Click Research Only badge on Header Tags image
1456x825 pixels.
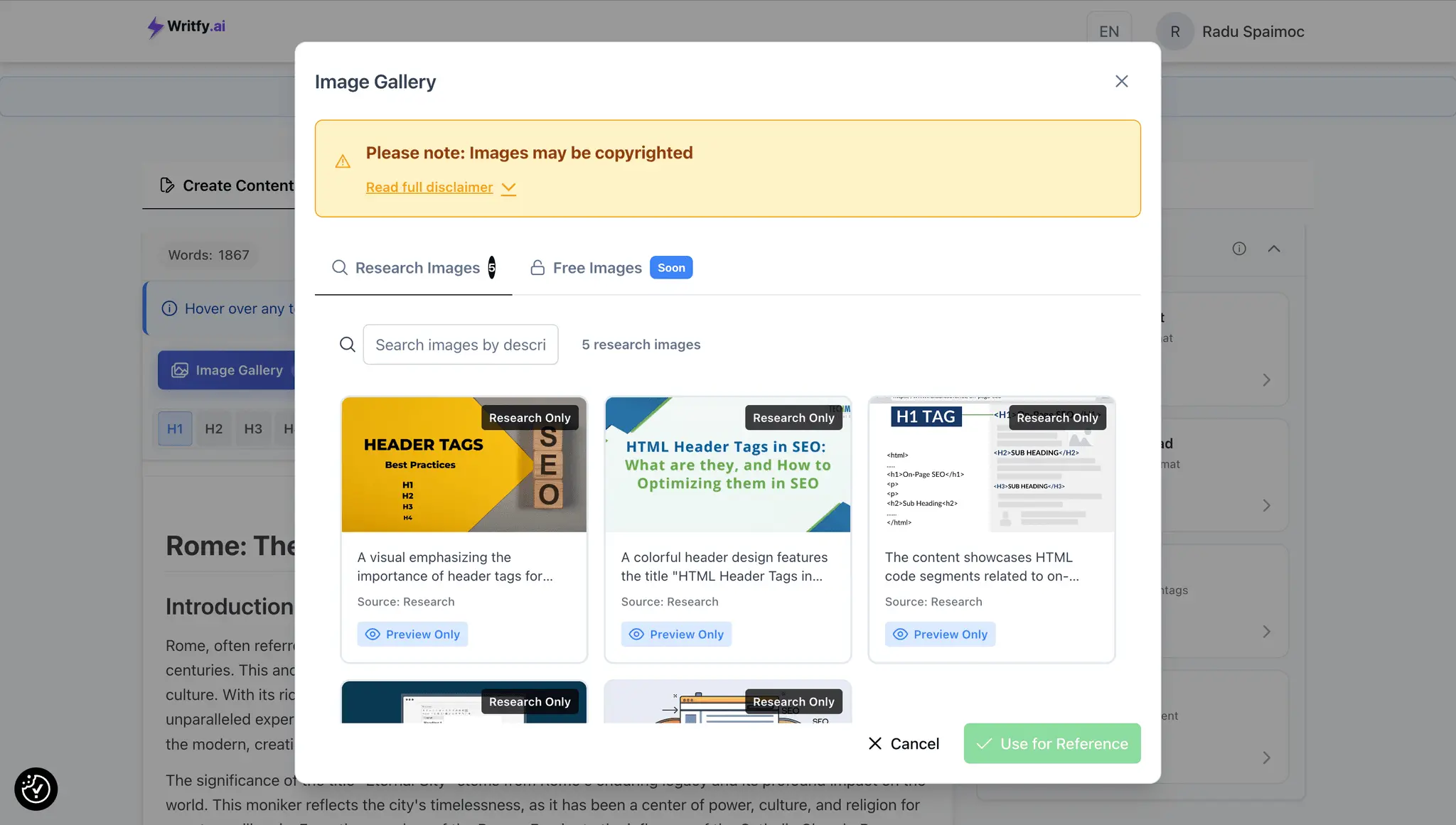530,418
